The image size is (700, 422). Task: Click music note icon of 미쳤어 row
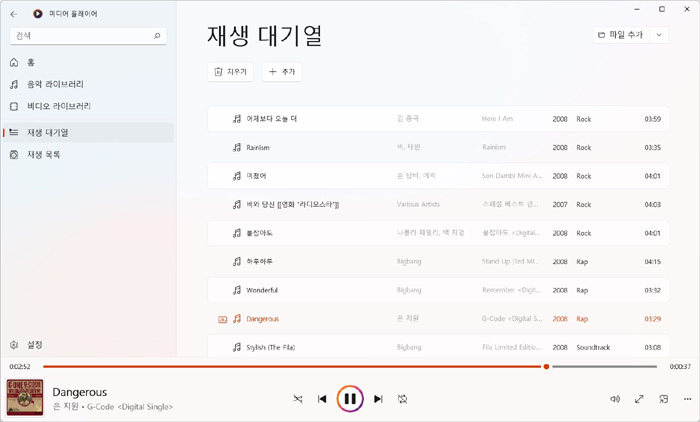237,176
